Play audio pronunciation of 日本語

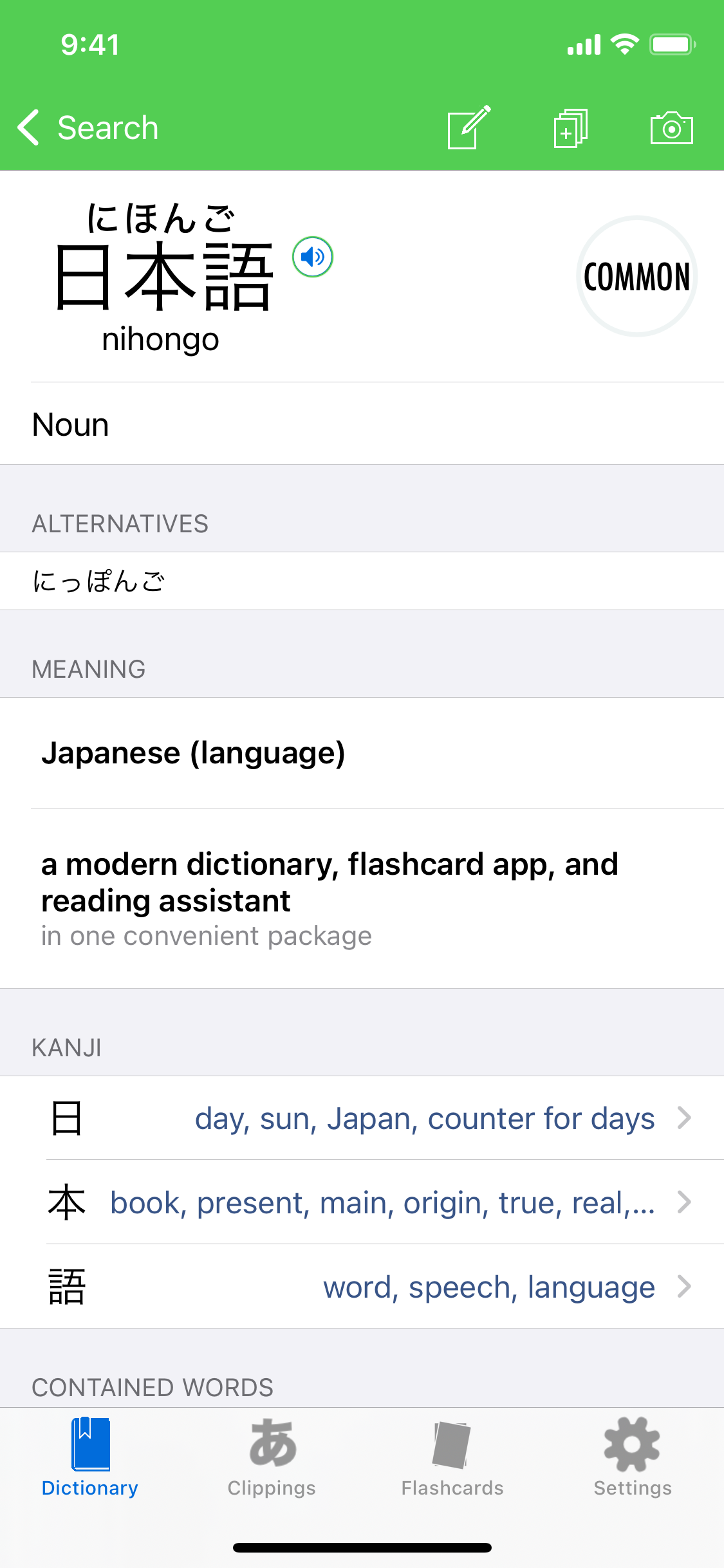313,257
